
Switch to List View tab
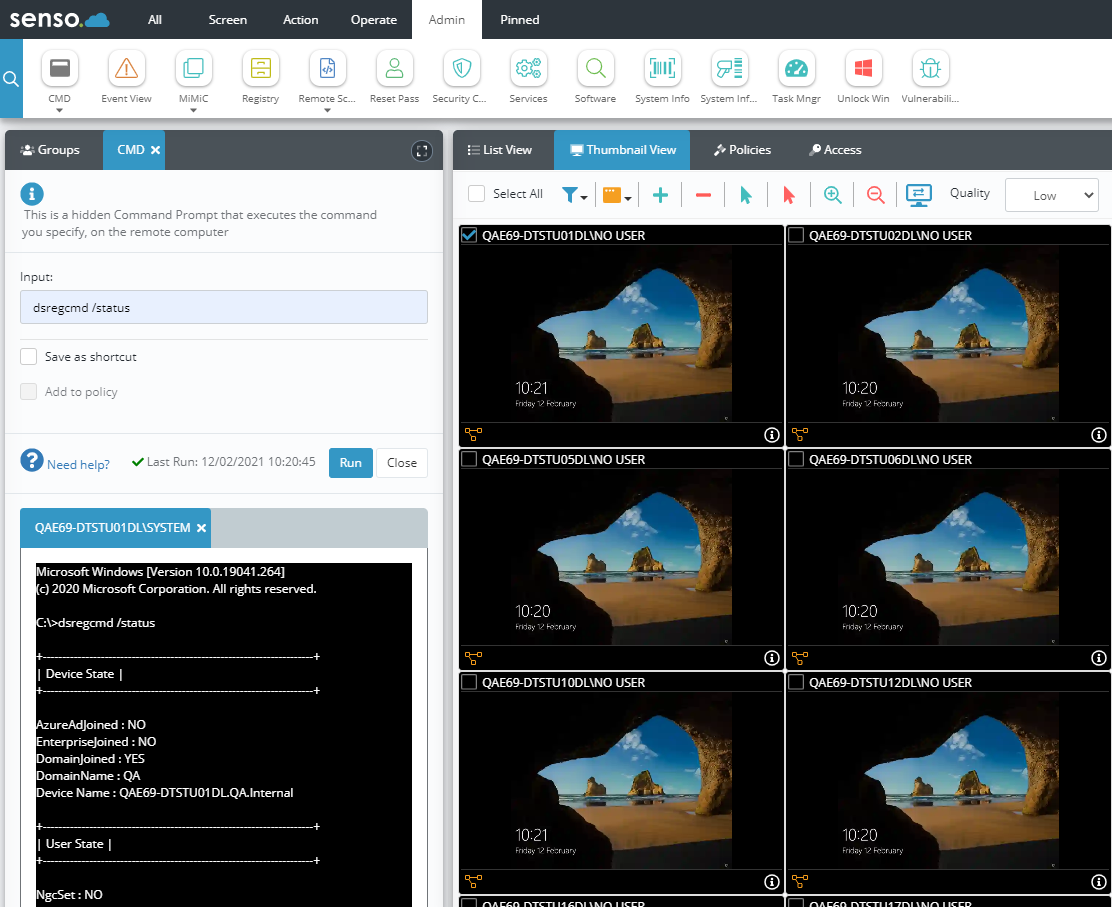coord(501,150)
